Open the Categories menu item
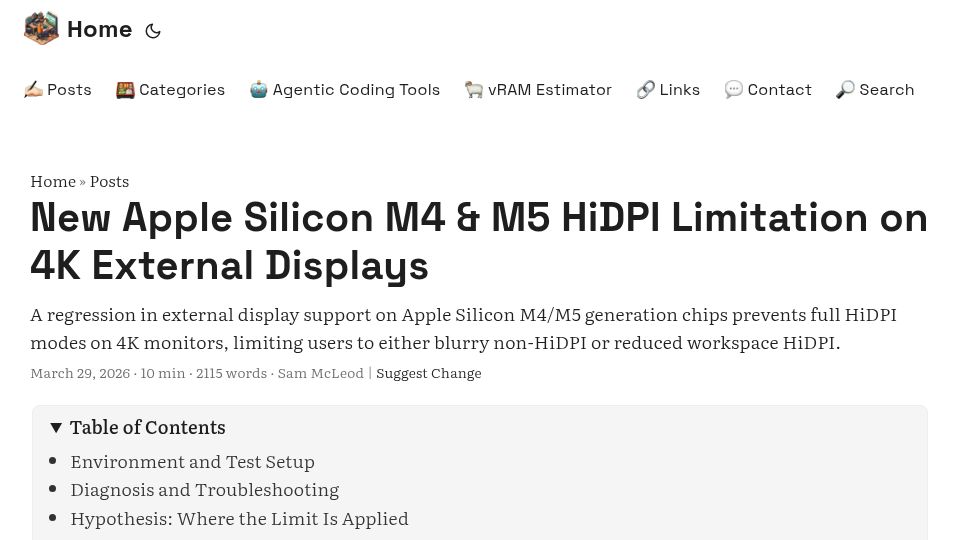 click(x=182, y=90)
